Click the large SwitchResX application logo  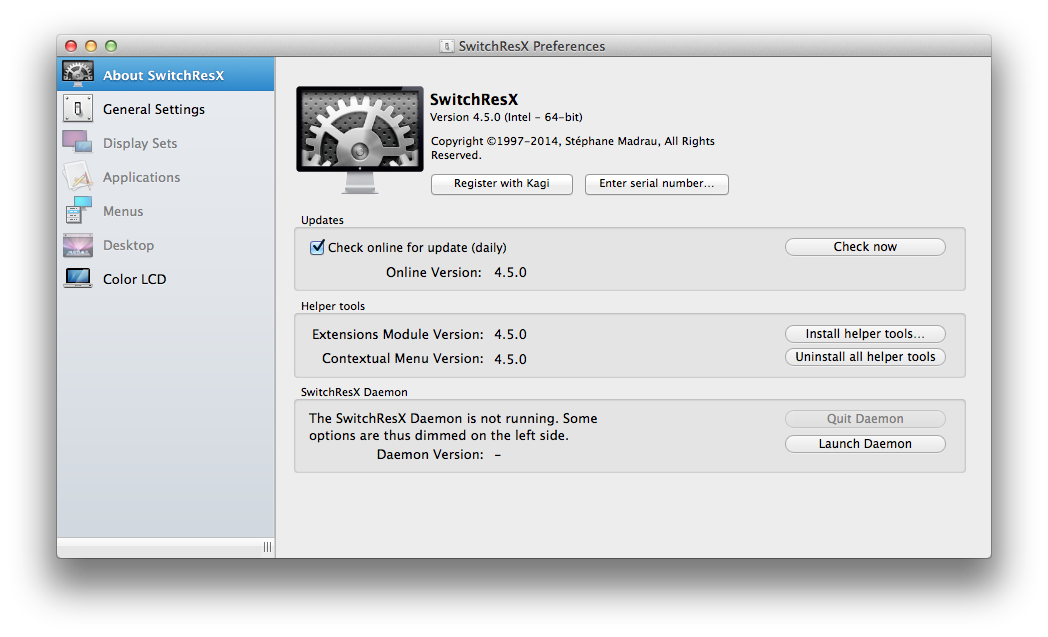[x=360, y=139]
